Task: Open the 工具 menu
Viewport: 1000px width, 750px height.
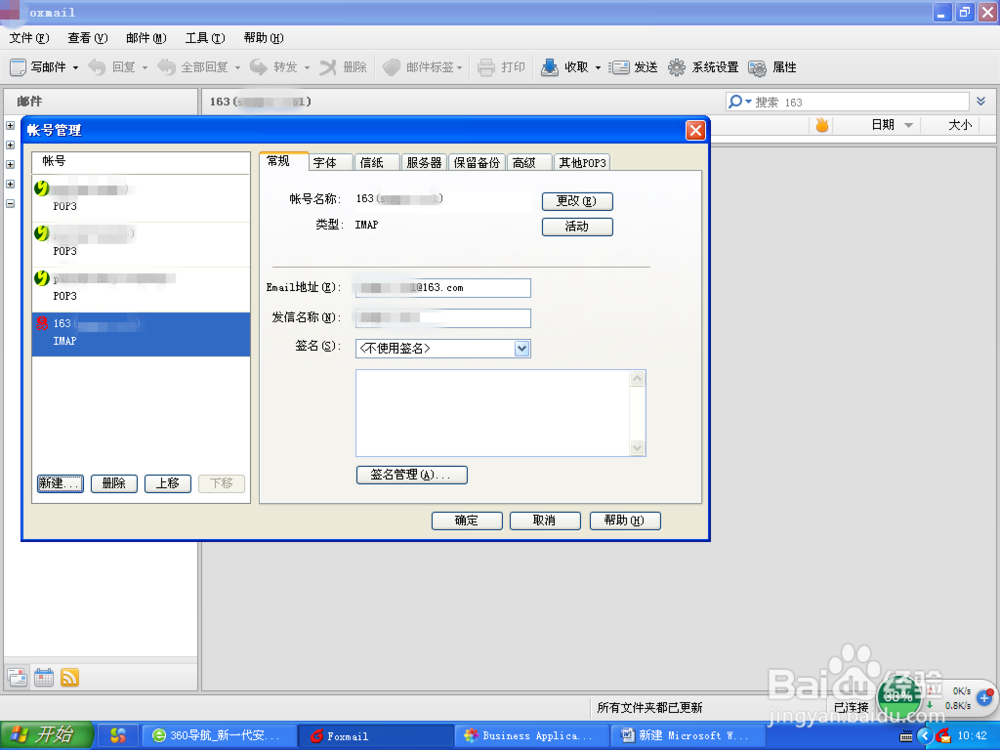Action: 204,37
